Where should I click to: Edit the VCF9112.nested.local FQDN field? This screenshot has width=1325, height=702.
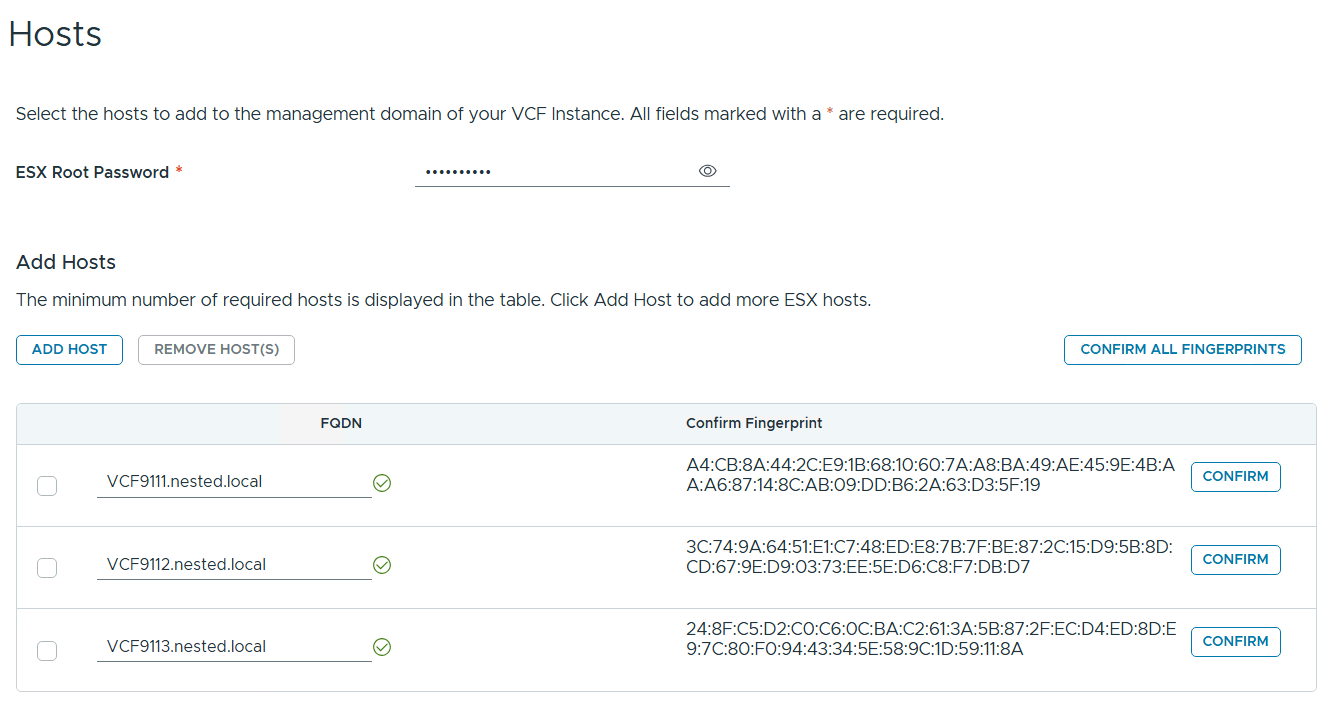[233, 564]
